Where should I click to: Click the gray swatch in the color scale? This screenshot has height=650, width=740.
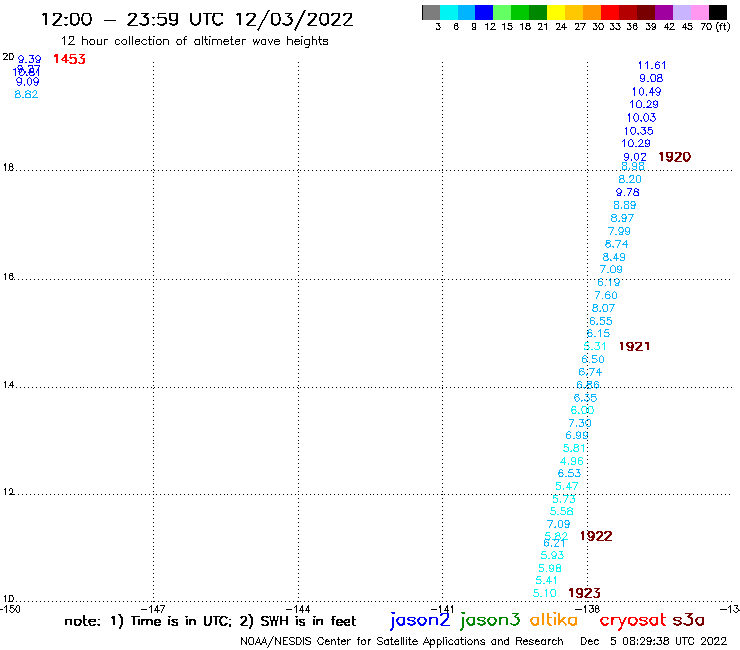[x=431, y=12]
